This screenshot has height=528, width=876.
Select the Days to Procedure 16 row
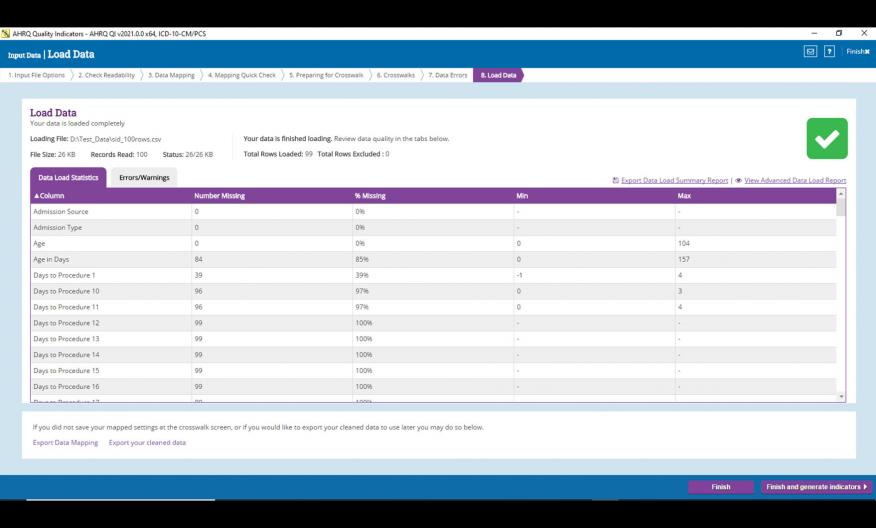434,387
